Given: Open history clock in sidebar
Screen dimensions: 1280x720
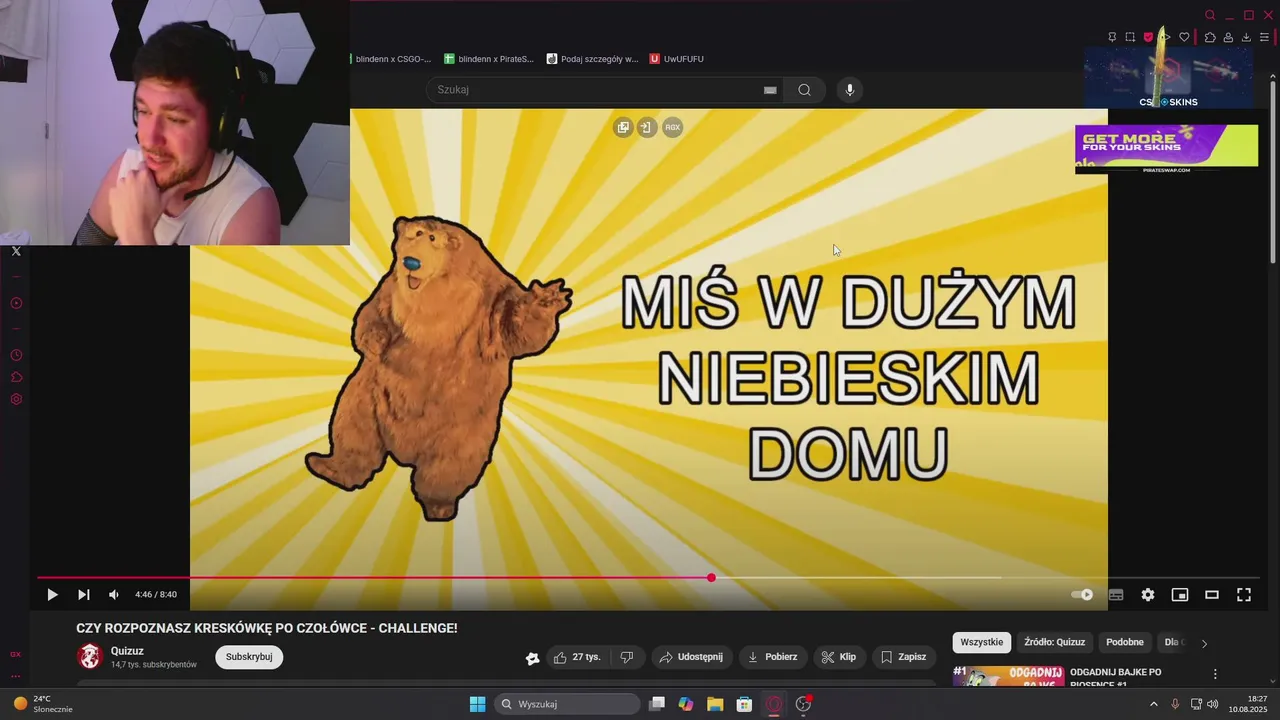Looking at the screenshot, I should point(16,355).
